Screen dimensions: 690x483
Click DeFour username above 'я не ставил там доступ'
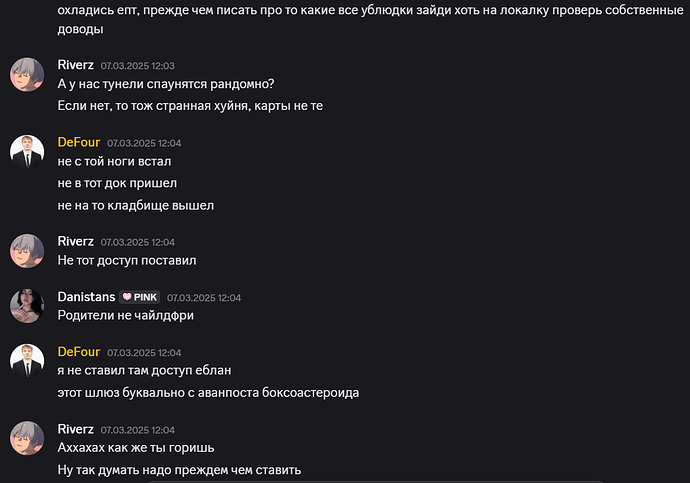[79, 352]
